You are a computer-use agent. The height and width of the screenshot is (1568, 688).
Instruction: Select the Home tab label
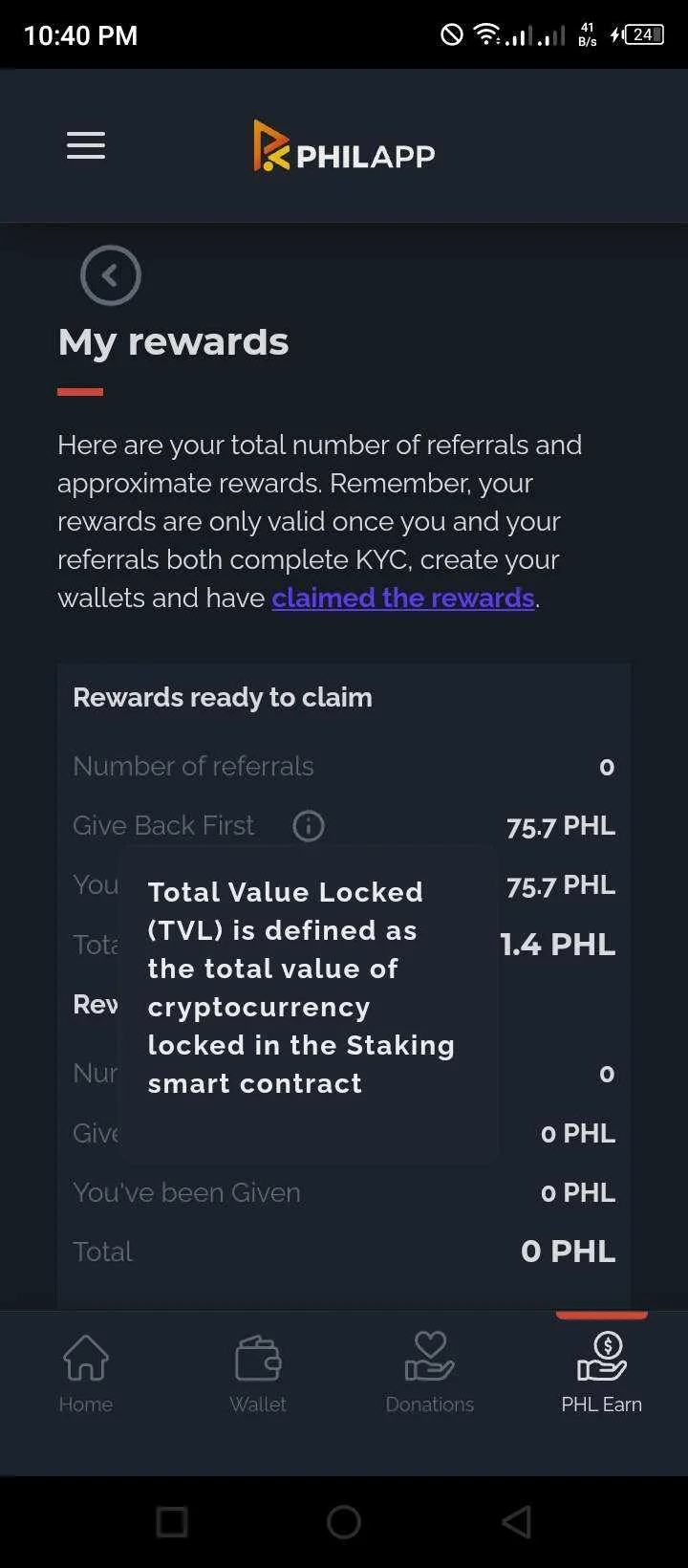click(86, 1405)
